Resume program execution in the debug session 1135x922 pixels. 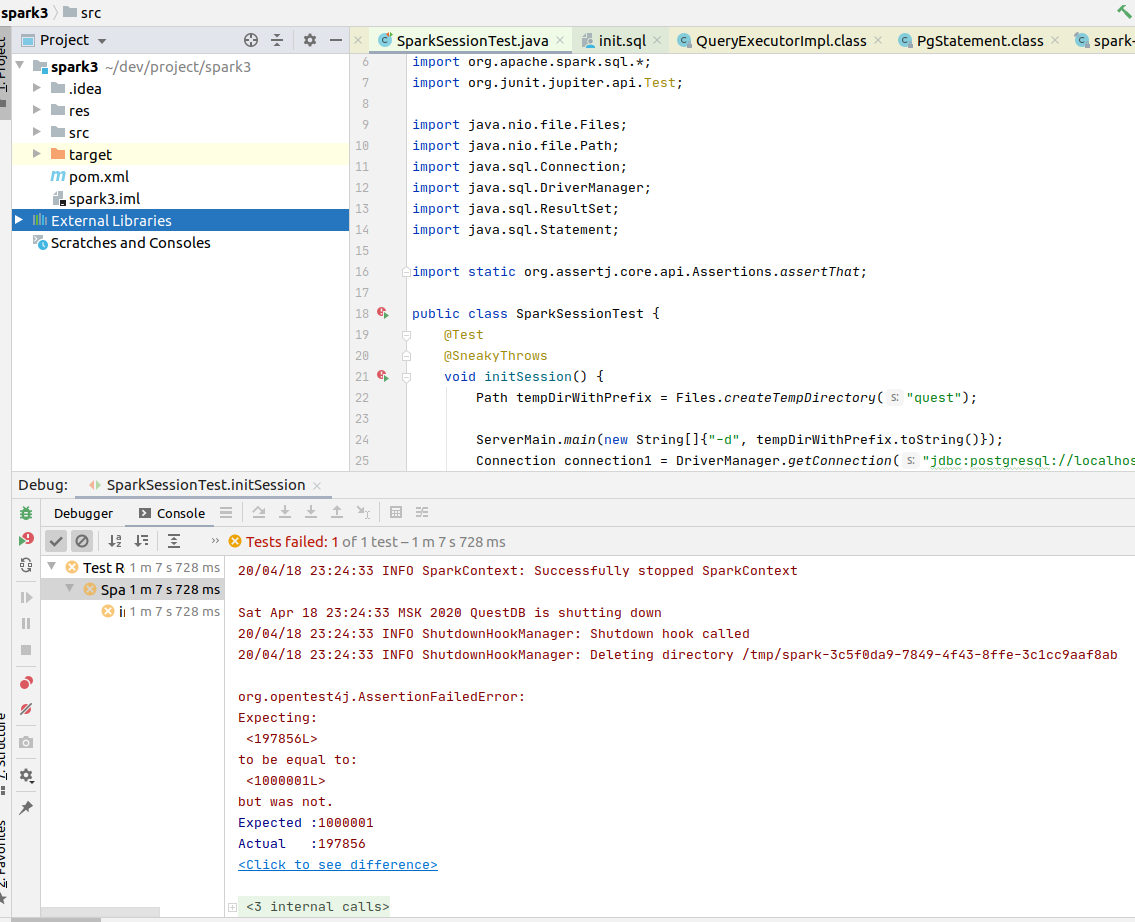[25, 598]
